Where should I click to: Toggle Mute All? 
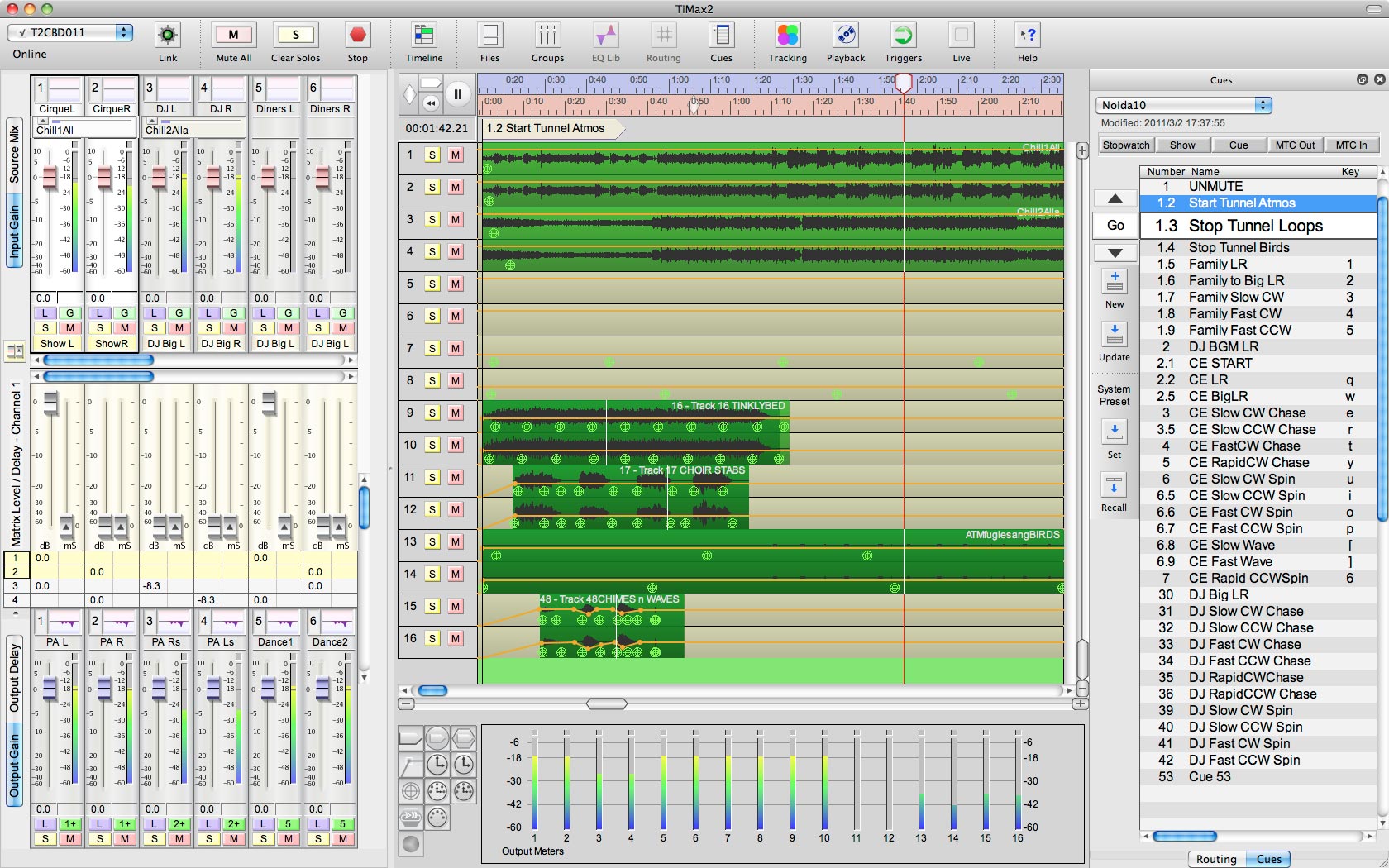[x=233, y=34]
